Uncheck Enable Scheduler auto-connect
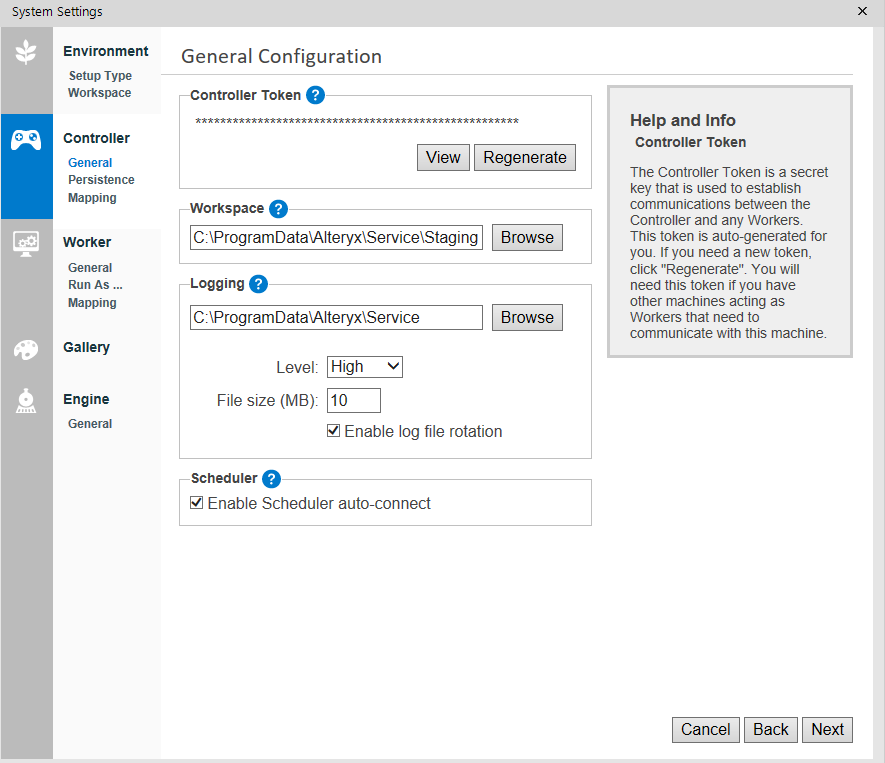 coord(196,503)
